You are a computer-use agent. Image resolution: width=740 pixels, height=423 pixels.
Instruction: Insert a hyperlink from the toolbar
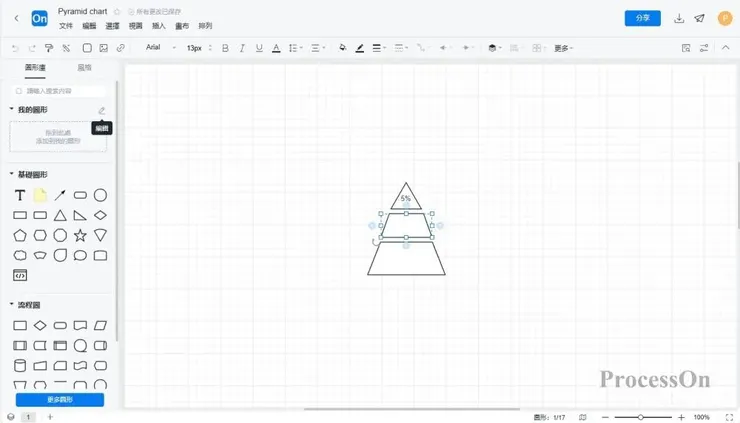[x=121, y=48]
